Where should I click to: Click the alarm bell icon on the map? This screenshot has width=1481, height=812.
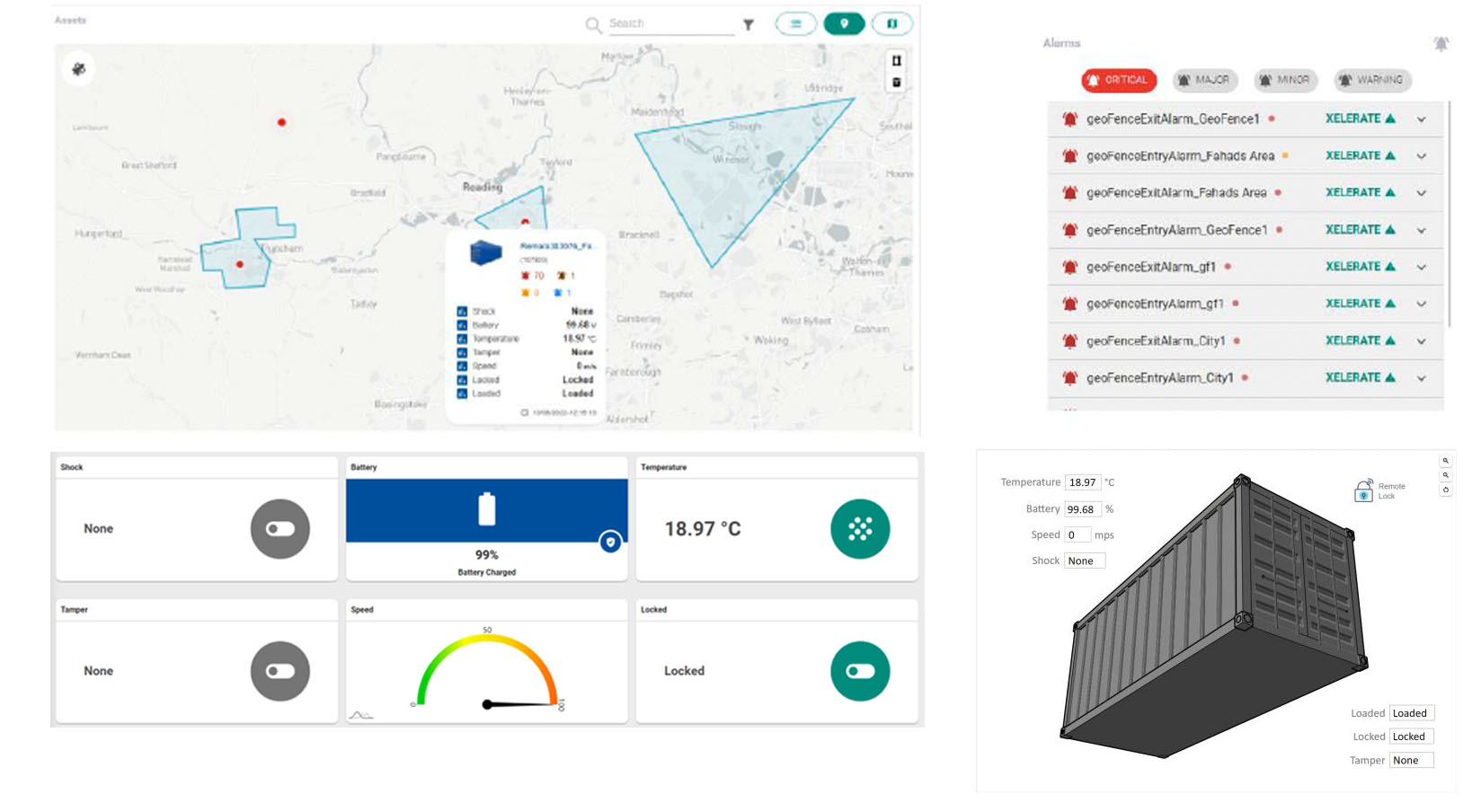tap(79, 69)
